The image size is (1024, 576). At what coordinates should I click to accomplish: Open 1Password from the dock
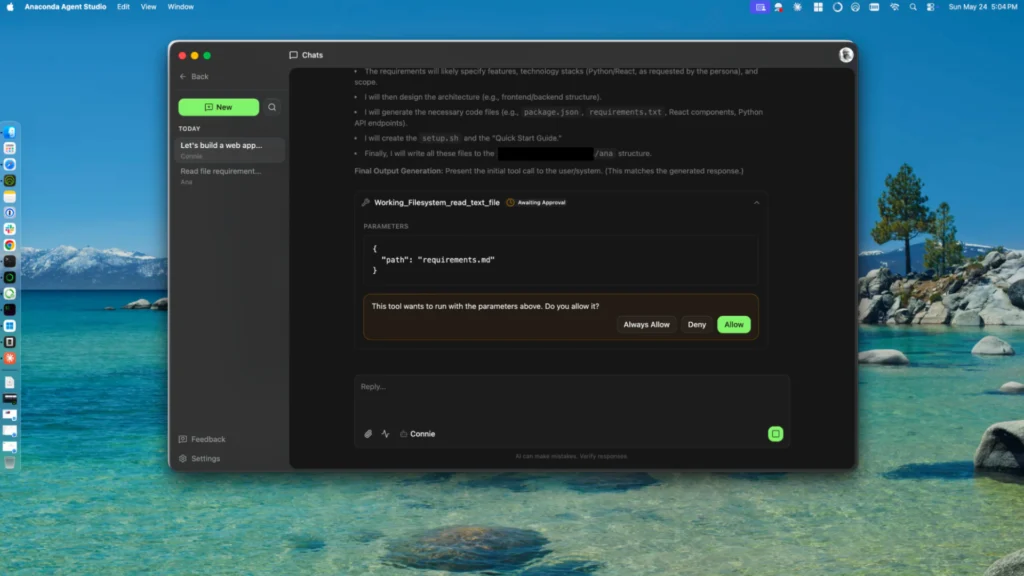pyautogui.click(x=10, y=213)
